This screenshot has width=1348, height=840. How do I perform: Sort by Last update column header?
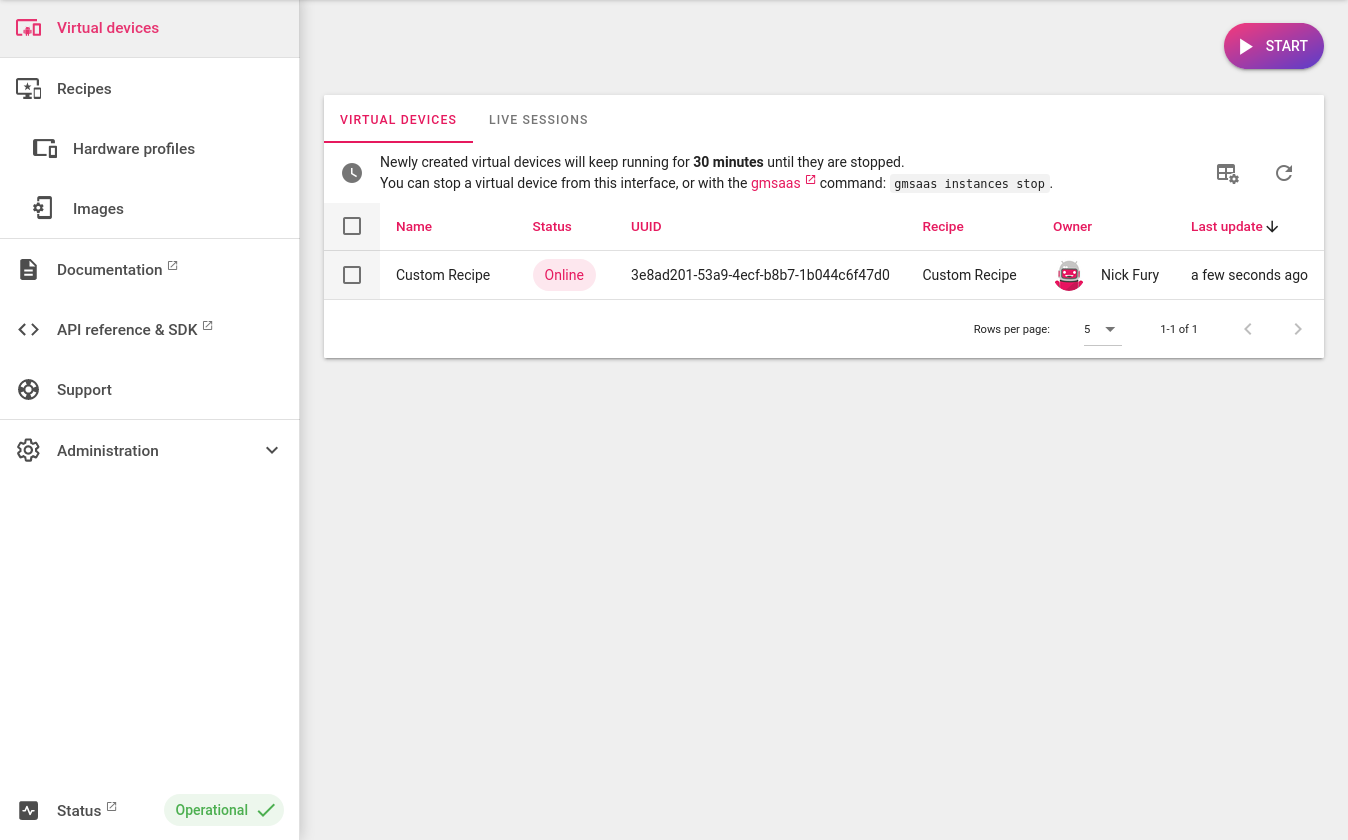click(x=1227, y=227)
